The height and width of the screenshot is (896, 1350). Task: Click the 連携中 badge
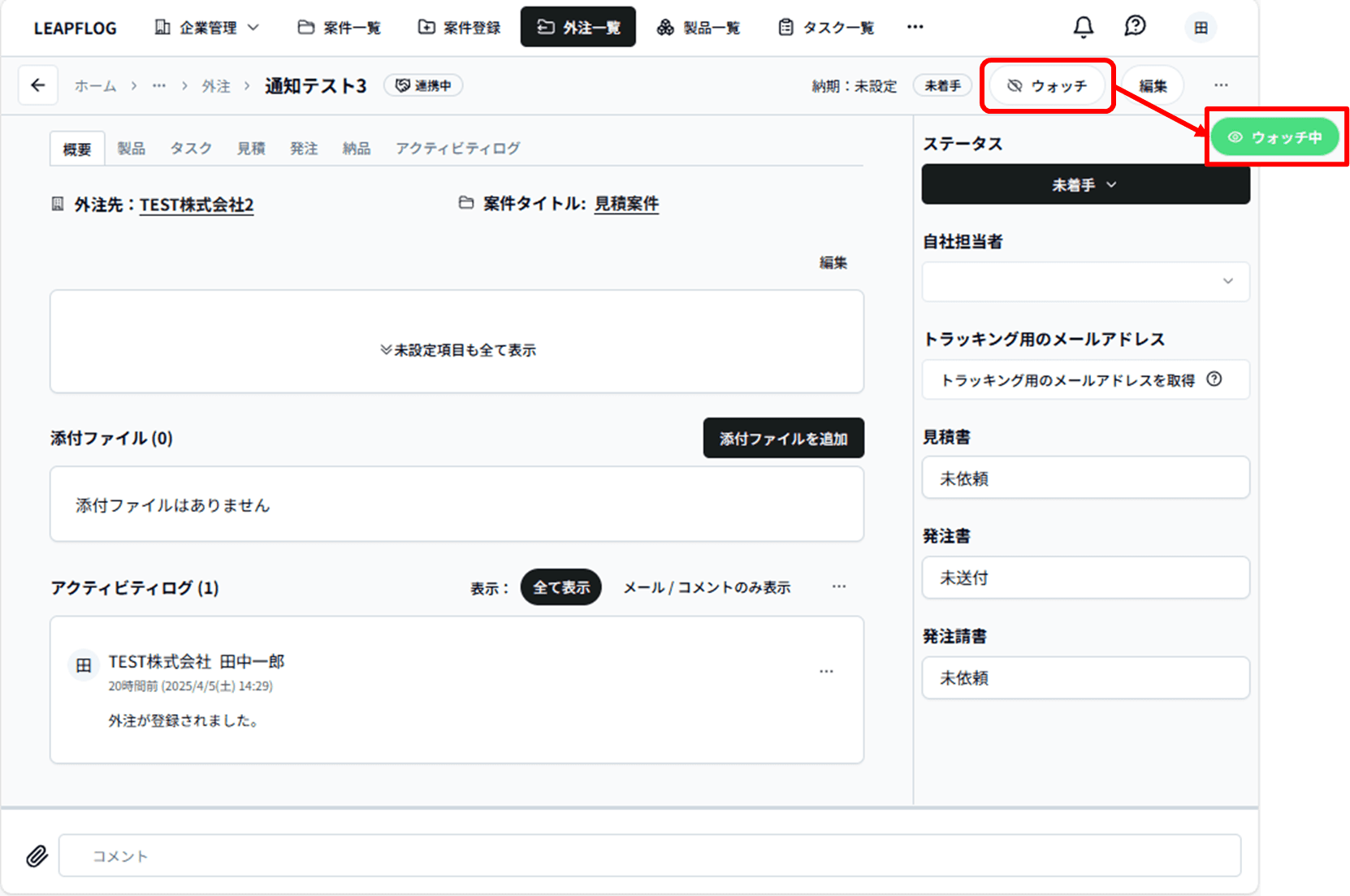pyautogui.click(x=423, y=85)
